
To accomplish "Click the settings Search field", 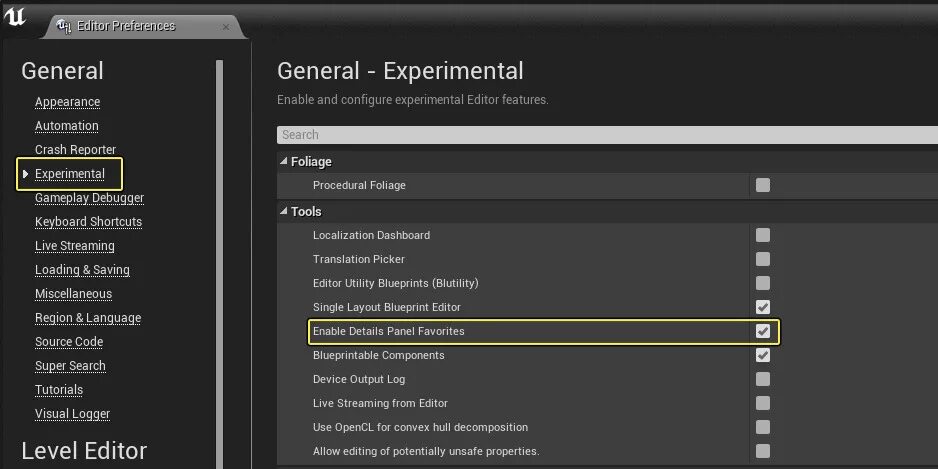I will [600, 134].
